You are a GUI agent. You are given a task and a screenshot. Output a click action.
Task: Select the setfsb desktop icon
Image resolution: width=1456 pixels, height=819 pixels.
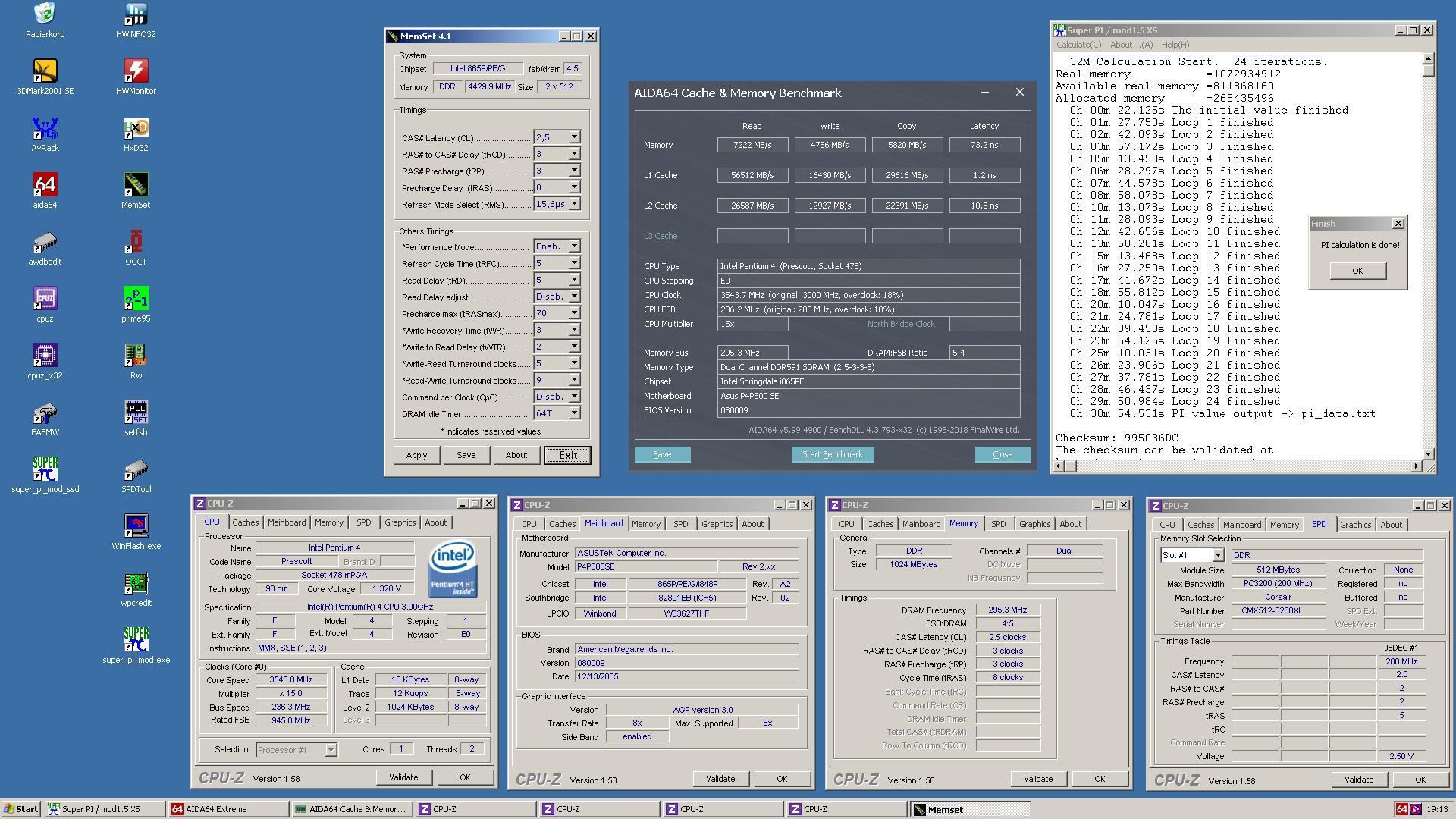tap(136, 418)
